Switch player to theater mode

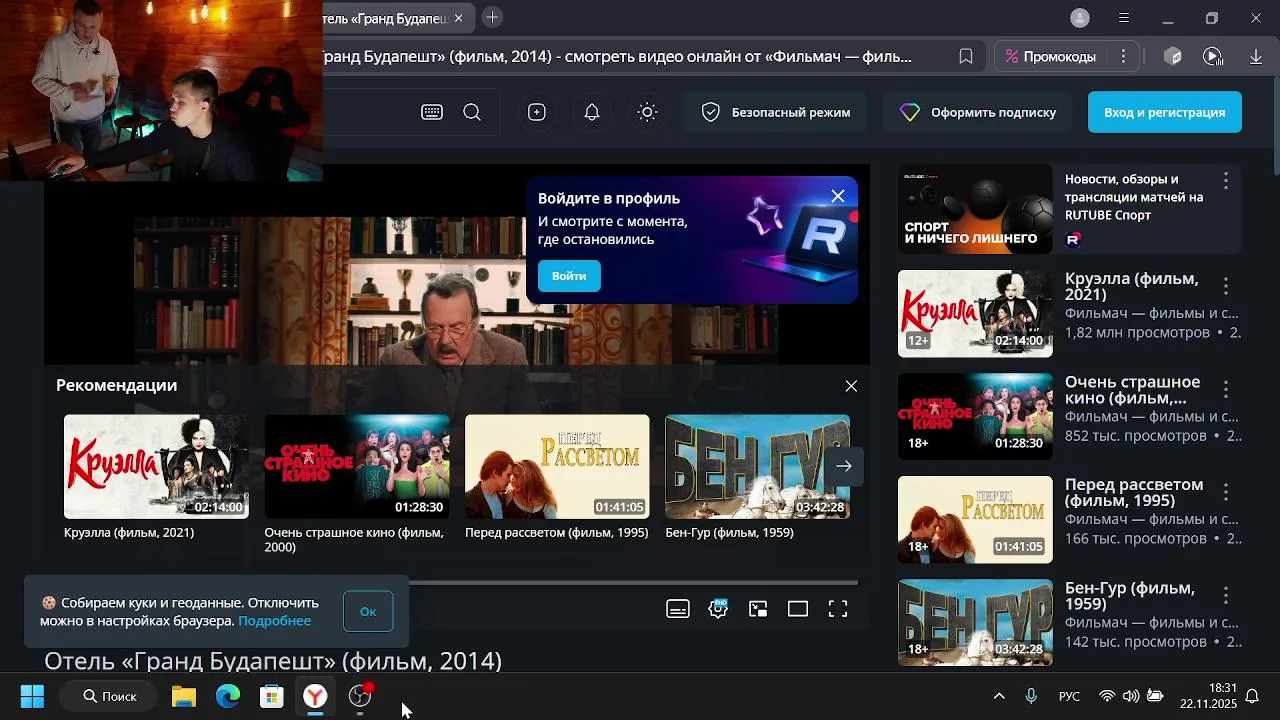pyautogui.click(x=798, y=609)
